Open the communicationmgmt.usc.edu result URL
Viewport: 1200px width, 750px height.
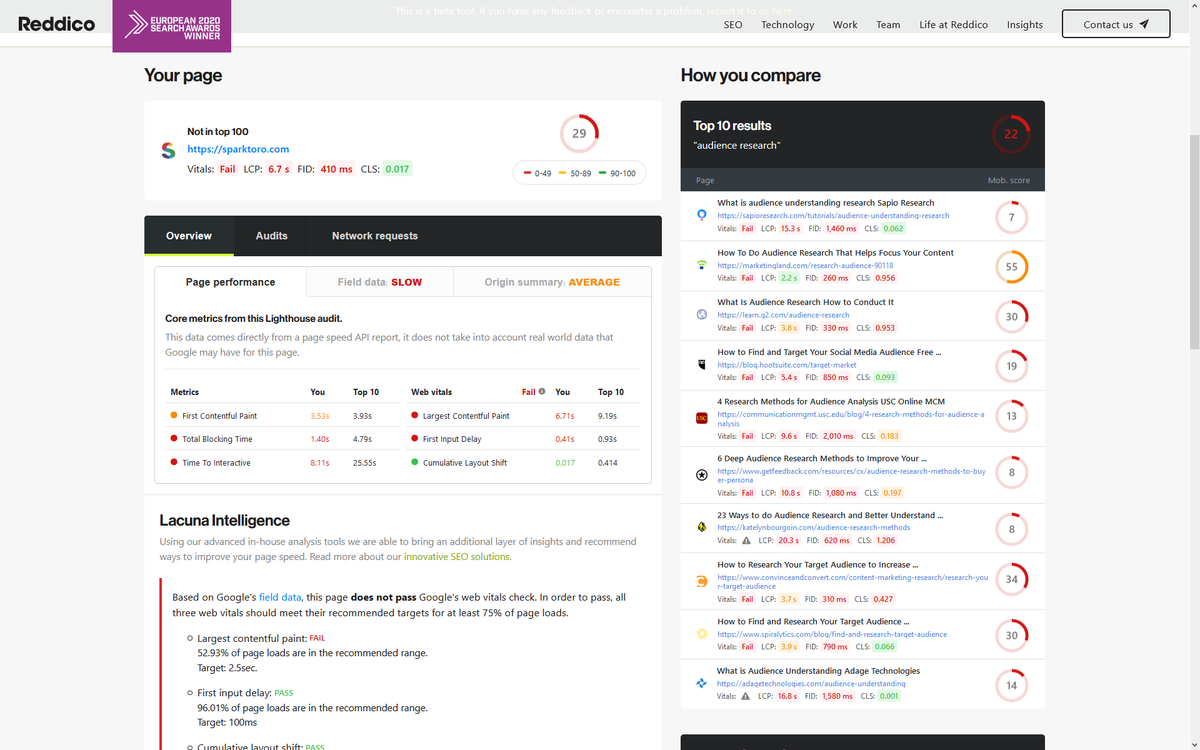coord(851,418)
